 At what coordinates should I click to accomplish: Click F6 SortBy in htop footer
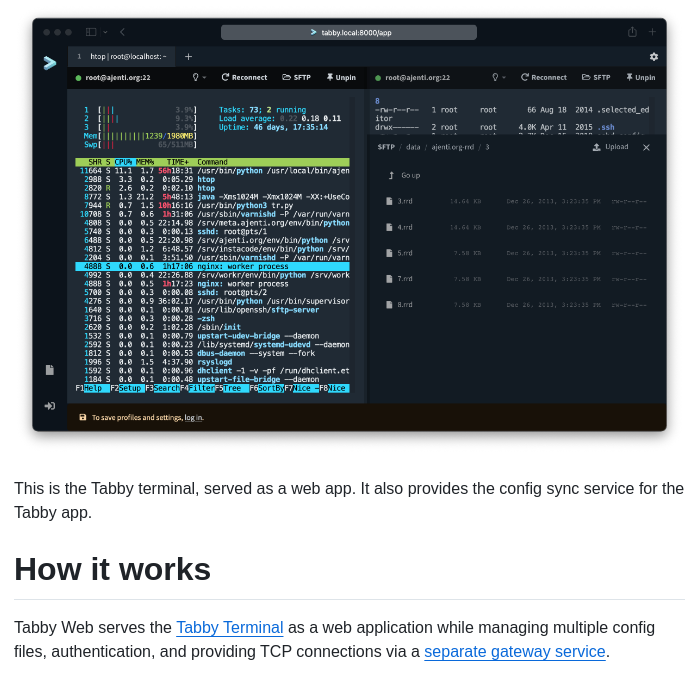point(266,388)
